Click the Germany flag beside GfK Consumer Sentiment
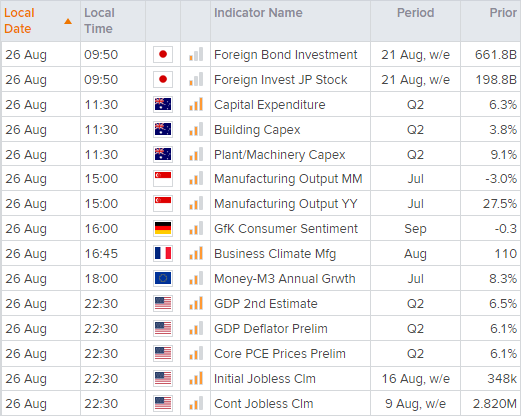The width and height of the screenshot is (521, 416). tap(163, 229)
